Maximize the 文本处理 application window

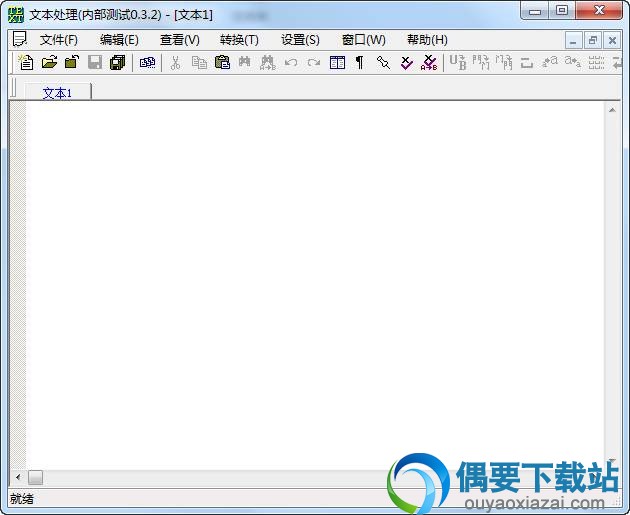coord(562,11)
